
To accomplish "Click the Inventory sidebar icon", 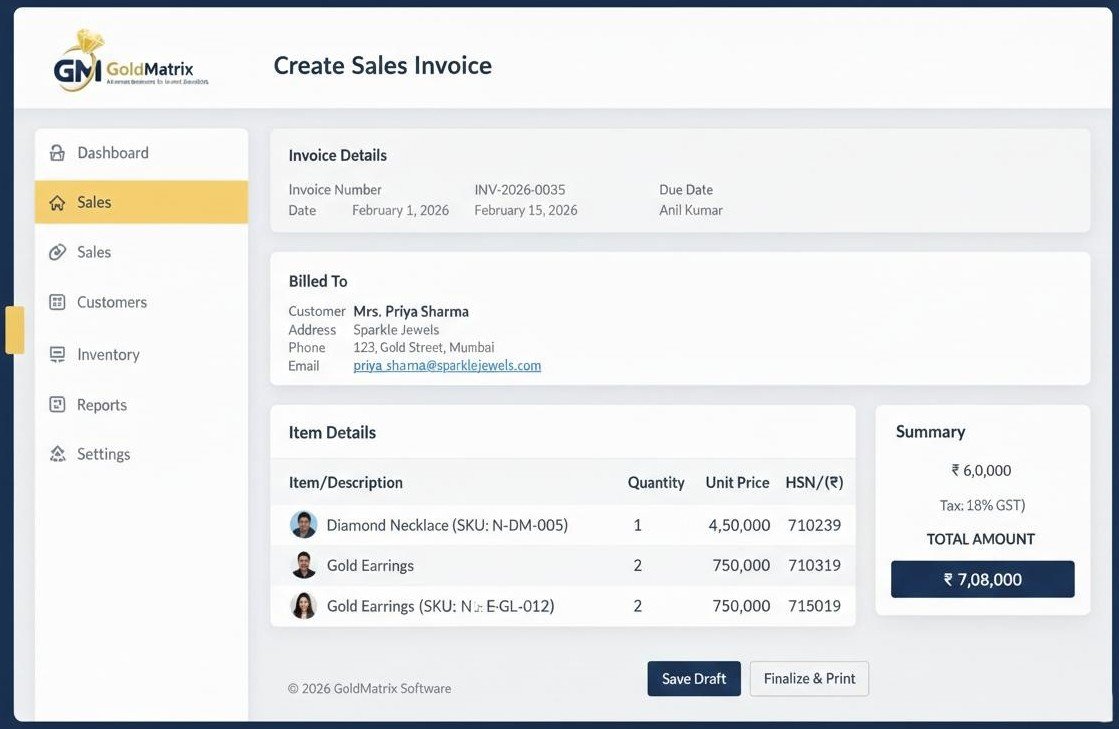I will [58, 354].
